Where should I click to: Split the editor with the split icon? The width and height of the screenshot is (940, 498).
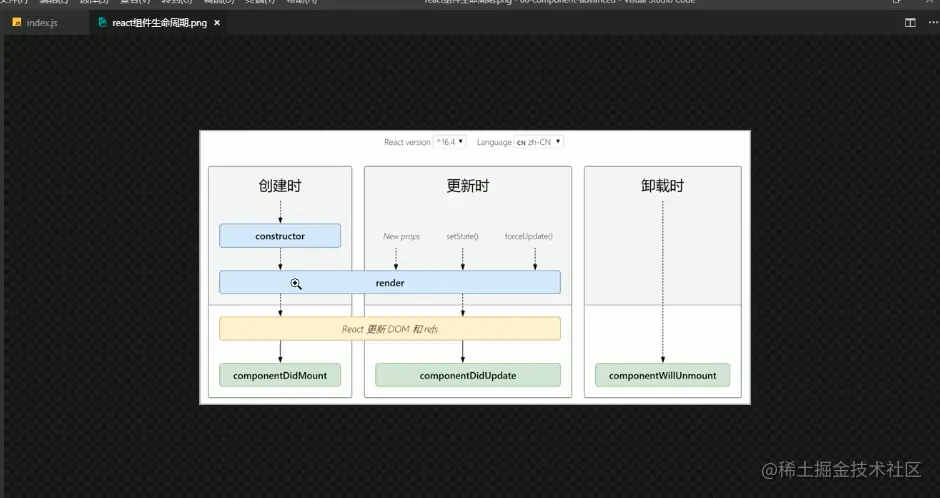point(910,23)
